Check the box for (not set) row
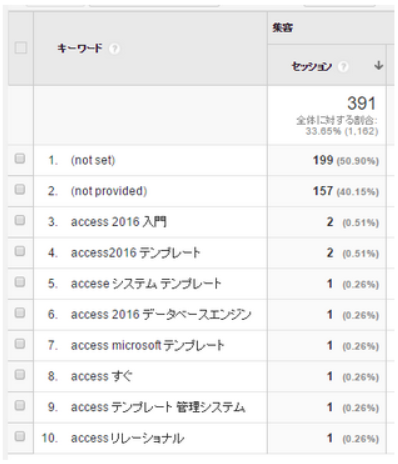The width and height of the screenshot is (398, 464). 20,158
